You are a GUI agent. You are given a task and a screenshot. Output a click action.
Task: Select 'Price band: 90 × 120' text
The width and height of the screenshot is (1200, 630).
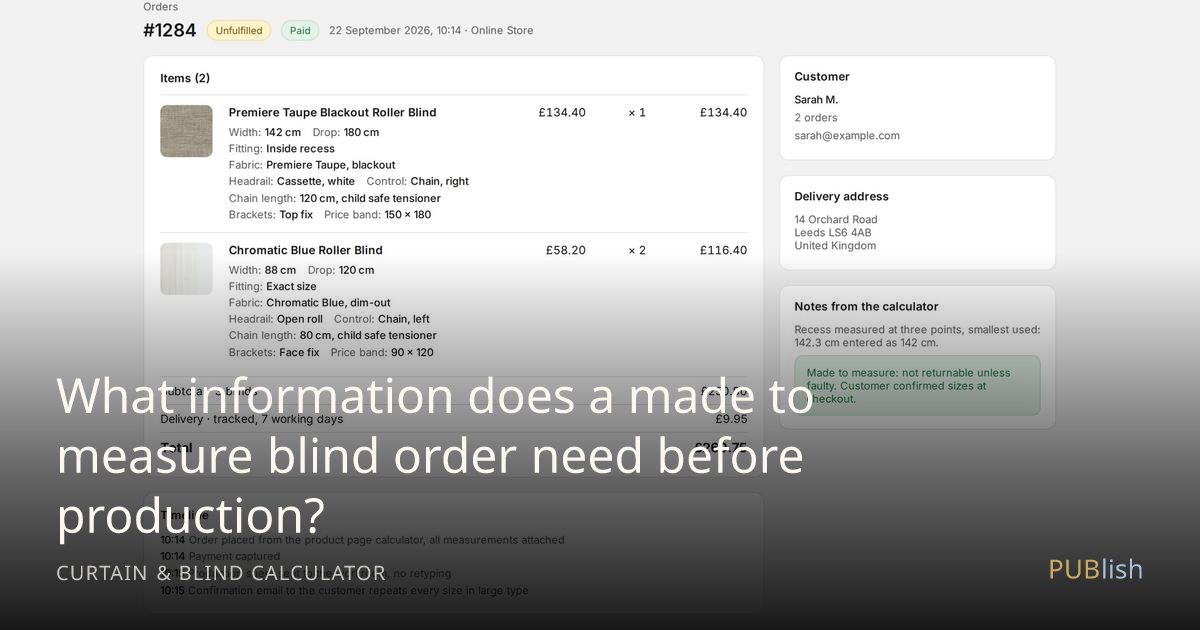tap(383, 352)
